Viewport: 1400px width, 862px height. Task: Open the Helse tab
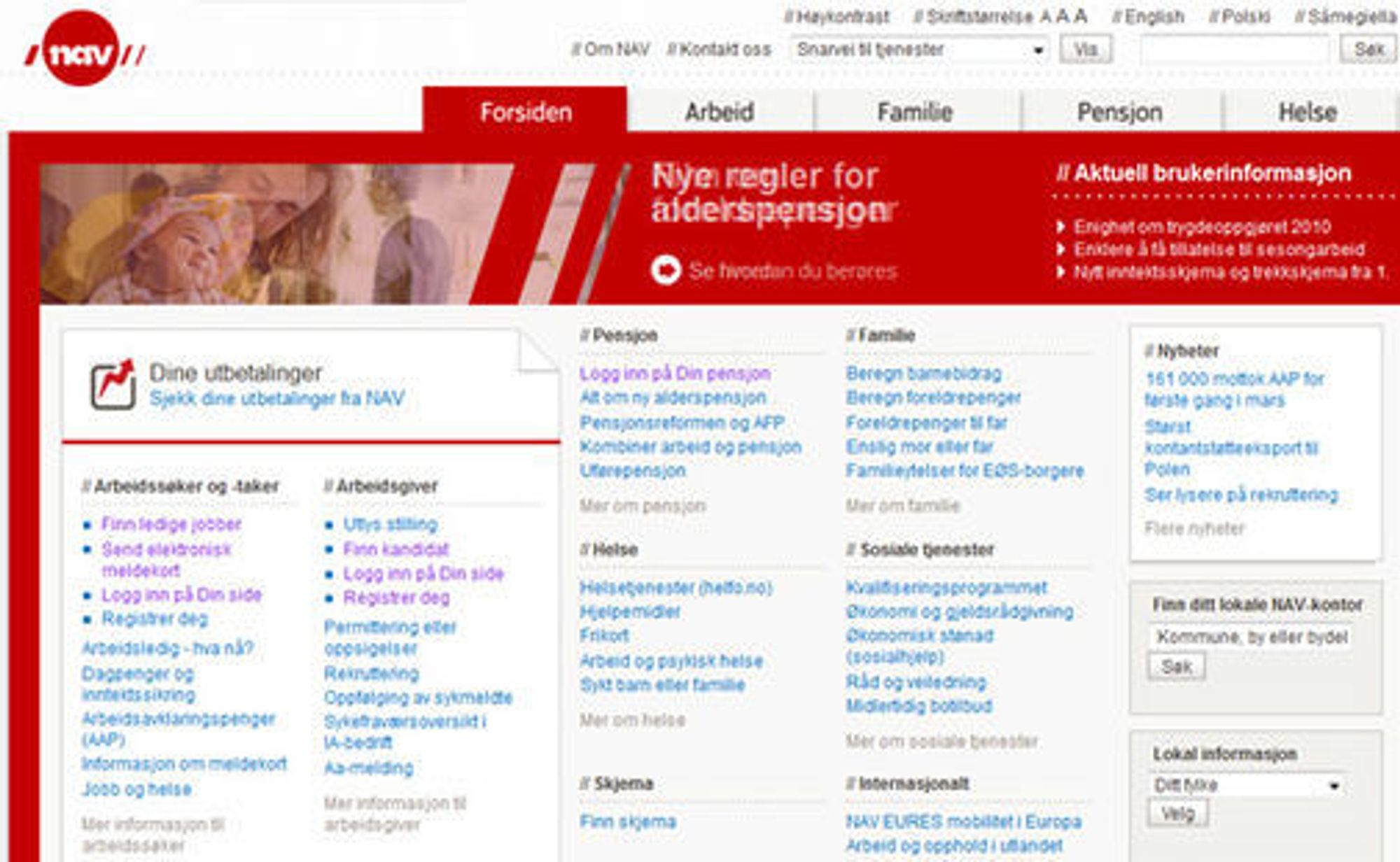[x=1308, y=112]
